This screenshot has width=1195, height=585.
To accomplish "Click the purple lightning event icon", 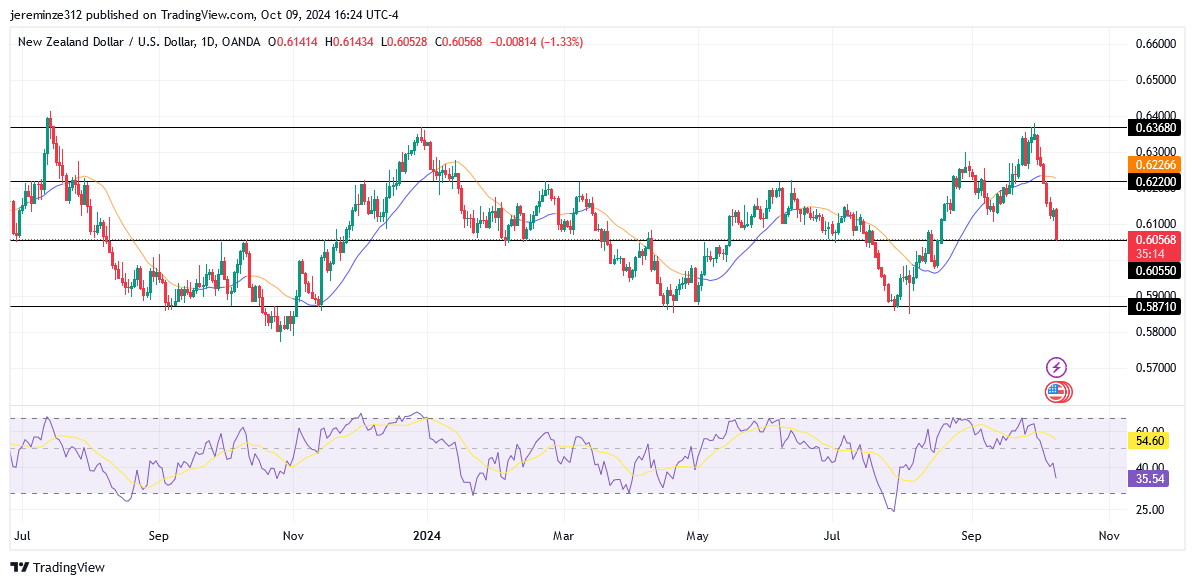I will pos(1056,368).
